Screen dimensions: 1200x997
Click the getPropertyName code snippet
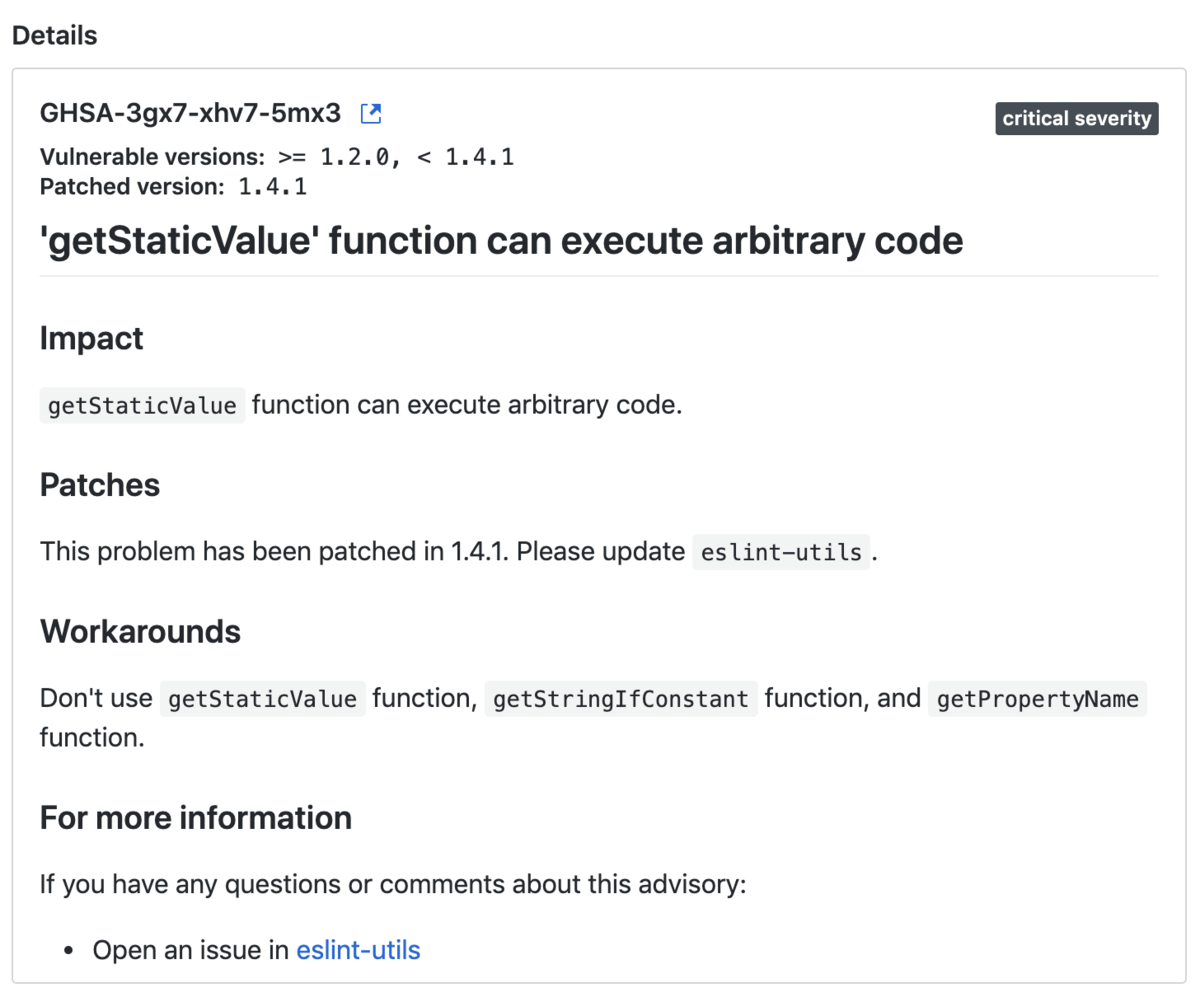tap(1037, 698)
